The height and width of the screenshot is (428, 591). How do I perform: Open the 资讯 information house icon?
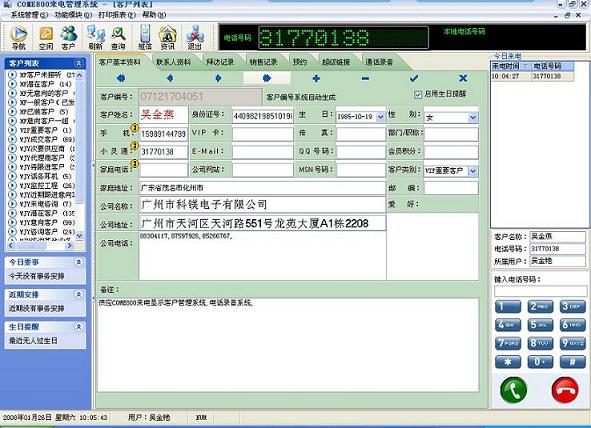click(167, 38)
